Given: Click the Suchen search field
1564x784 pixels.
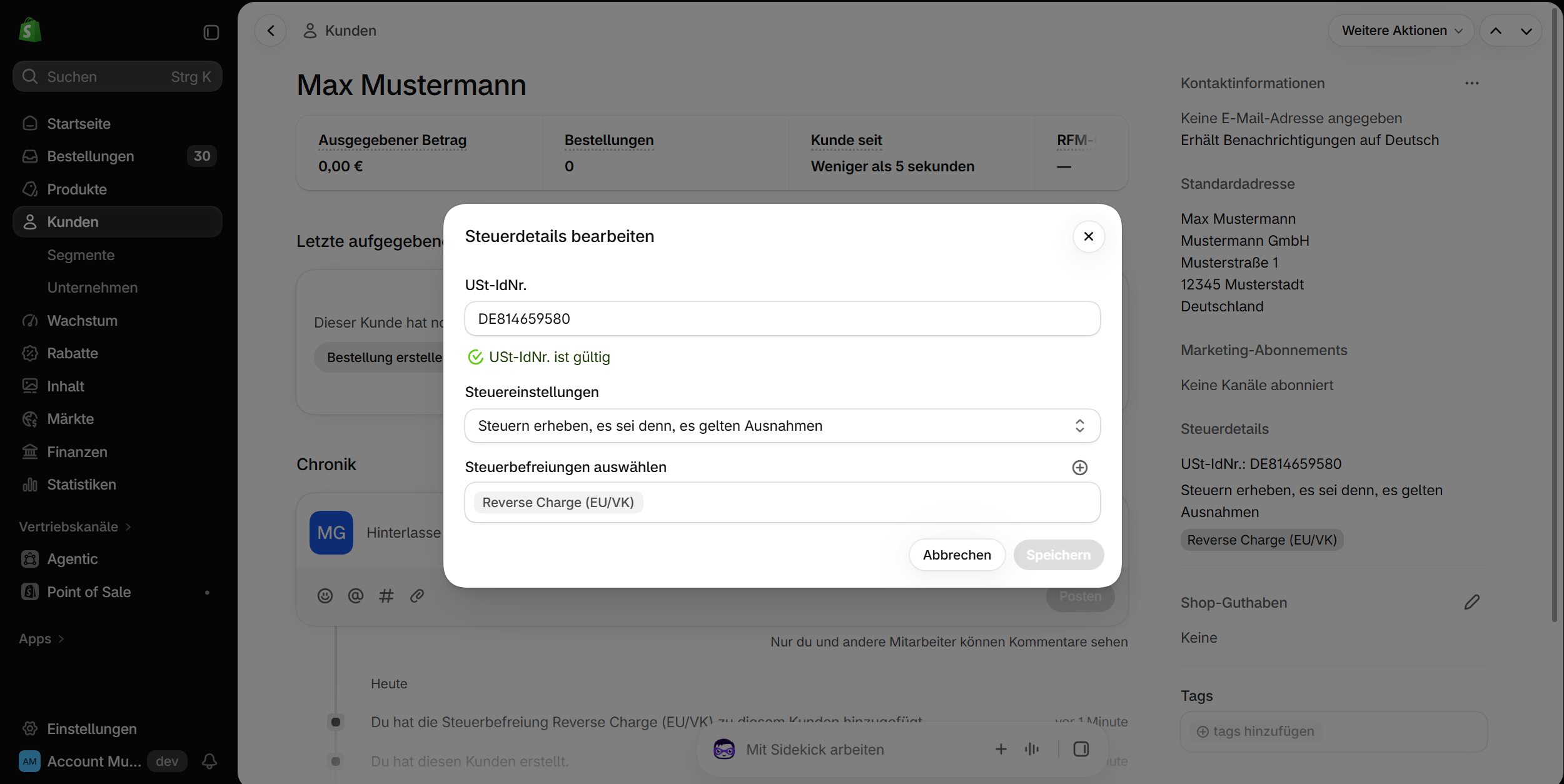Looking at the screenshot, I should click(118, 76).
